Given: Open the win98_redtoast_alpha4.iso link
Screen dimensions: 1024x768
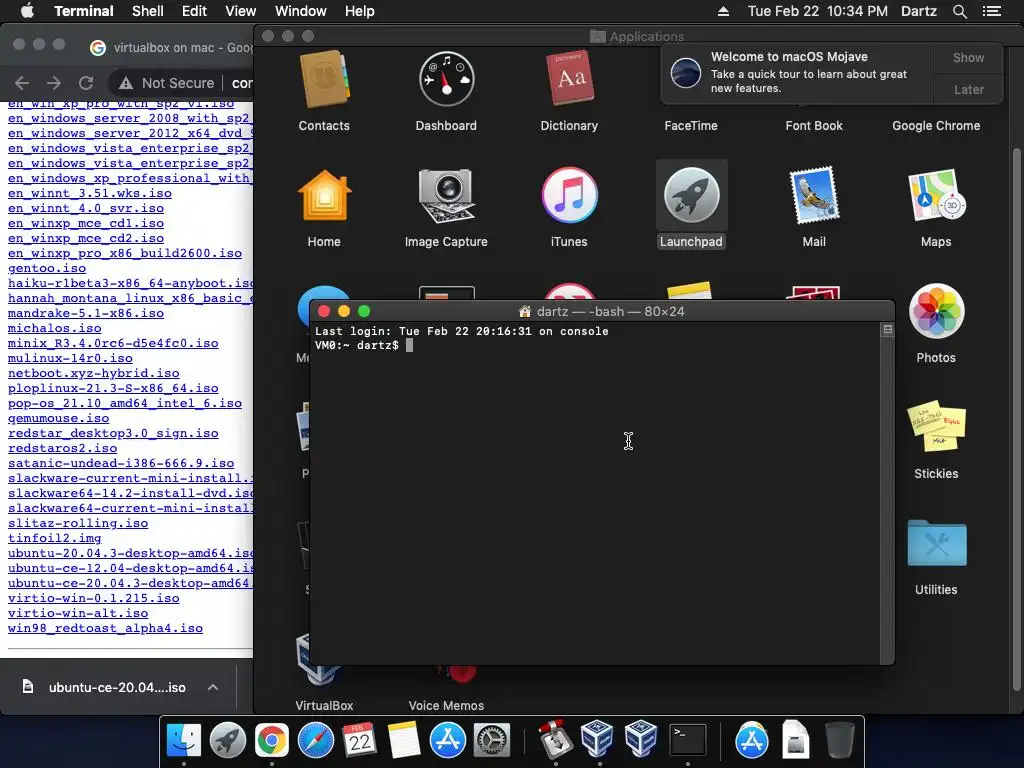Looking at the screenshot, I should click(x=105, y=628).
